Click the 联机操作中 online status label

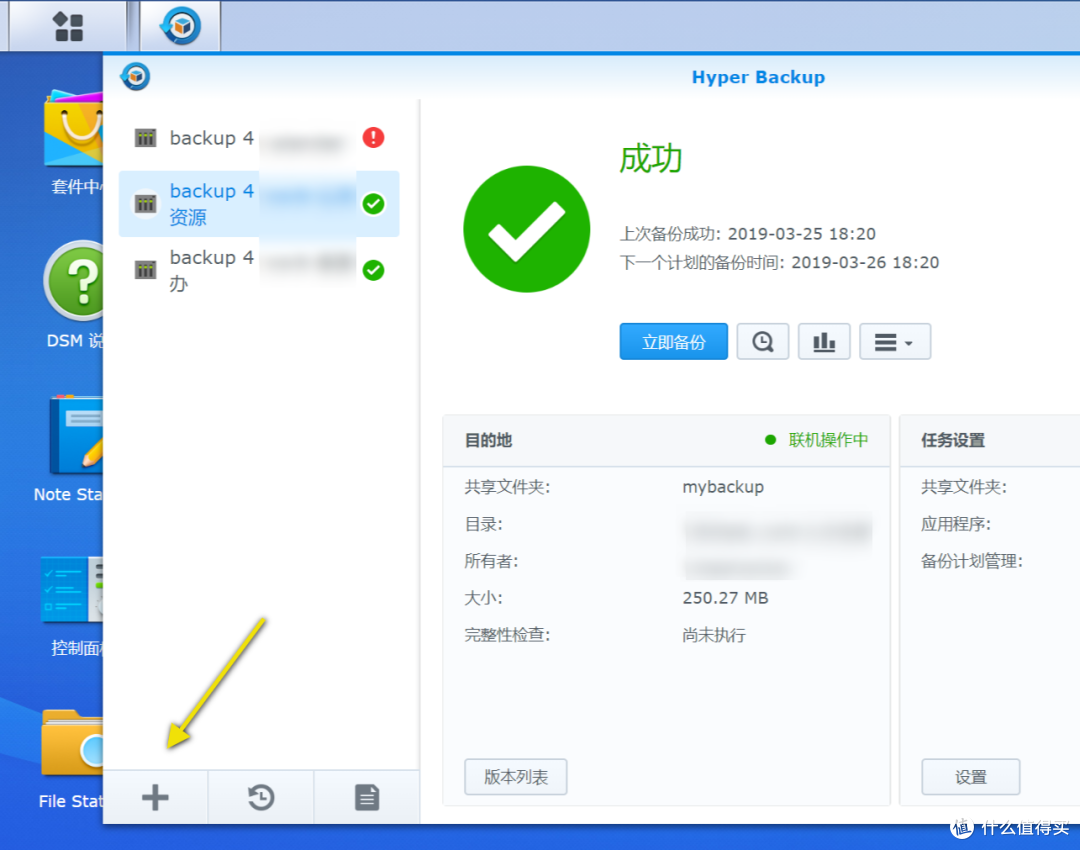[828, 440]
